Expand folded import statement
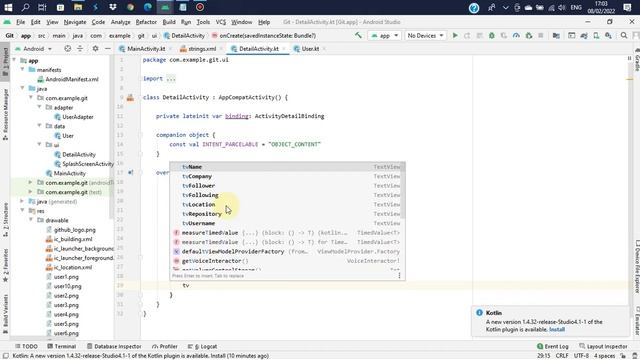 click(x=171, y=79)
